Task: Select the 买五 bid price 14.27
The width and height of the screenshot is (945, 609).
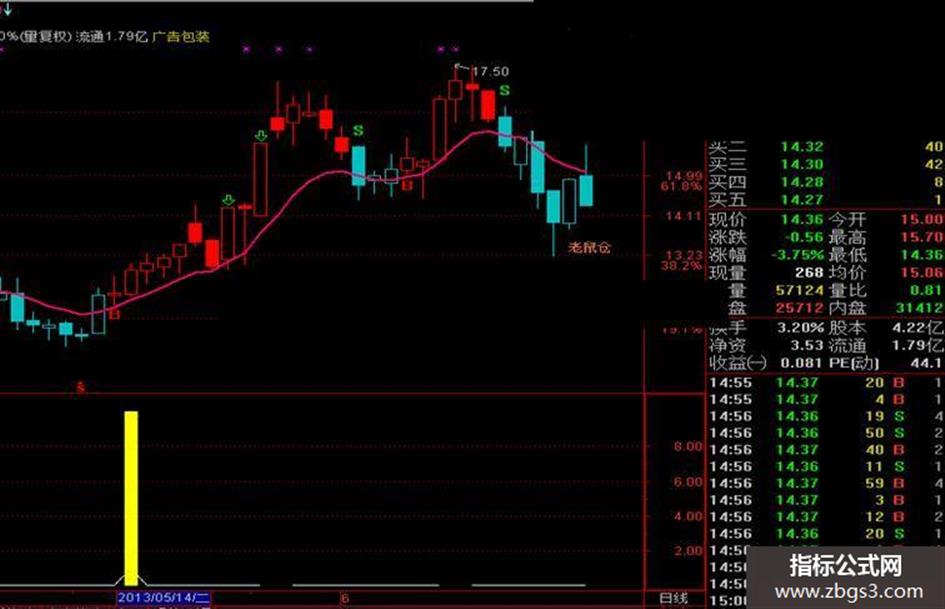Action: pyautogui.click(x=802, y=199)
